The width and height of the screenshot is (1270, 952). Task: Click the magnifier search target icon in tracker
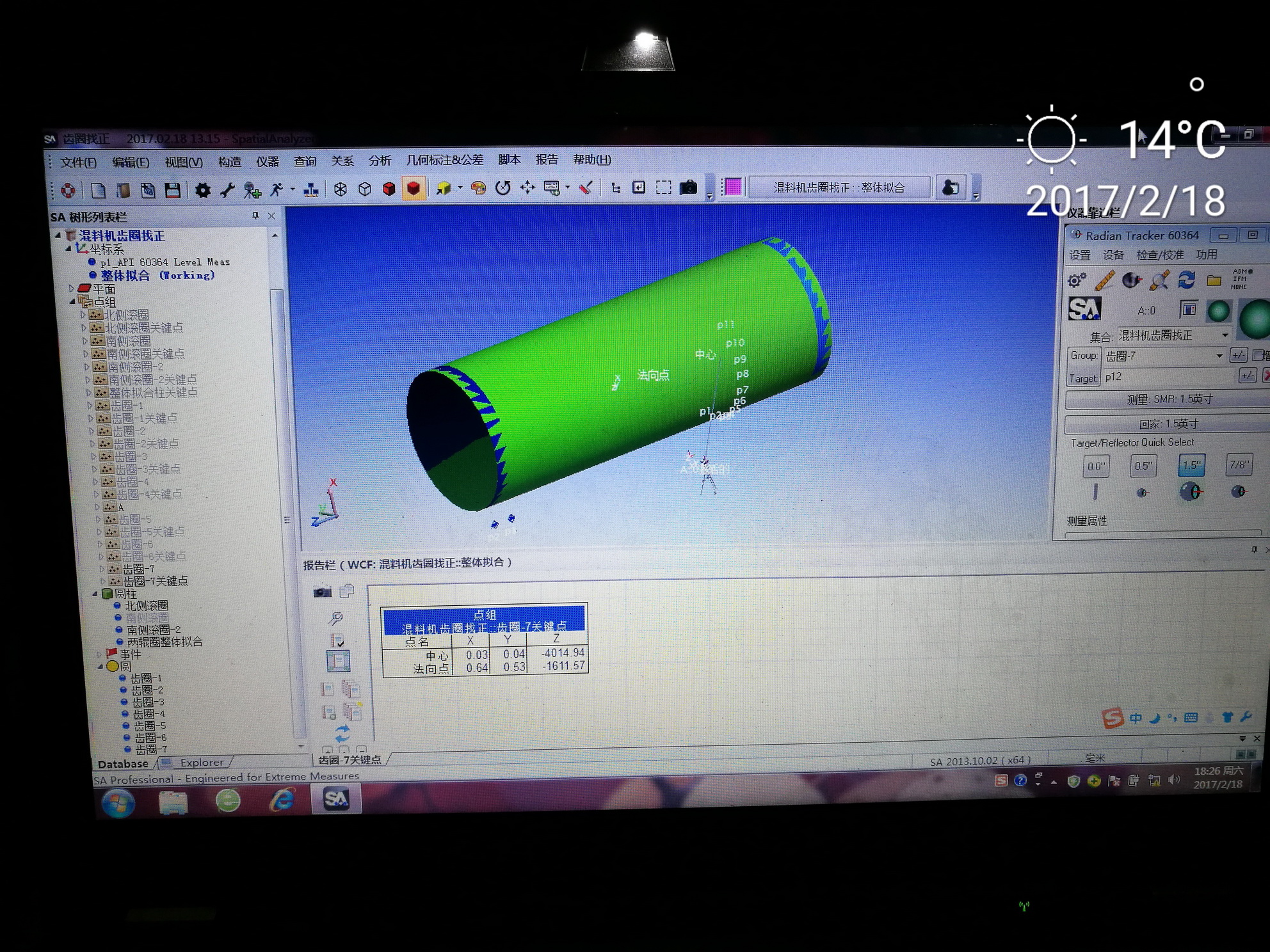point(1159,280)
